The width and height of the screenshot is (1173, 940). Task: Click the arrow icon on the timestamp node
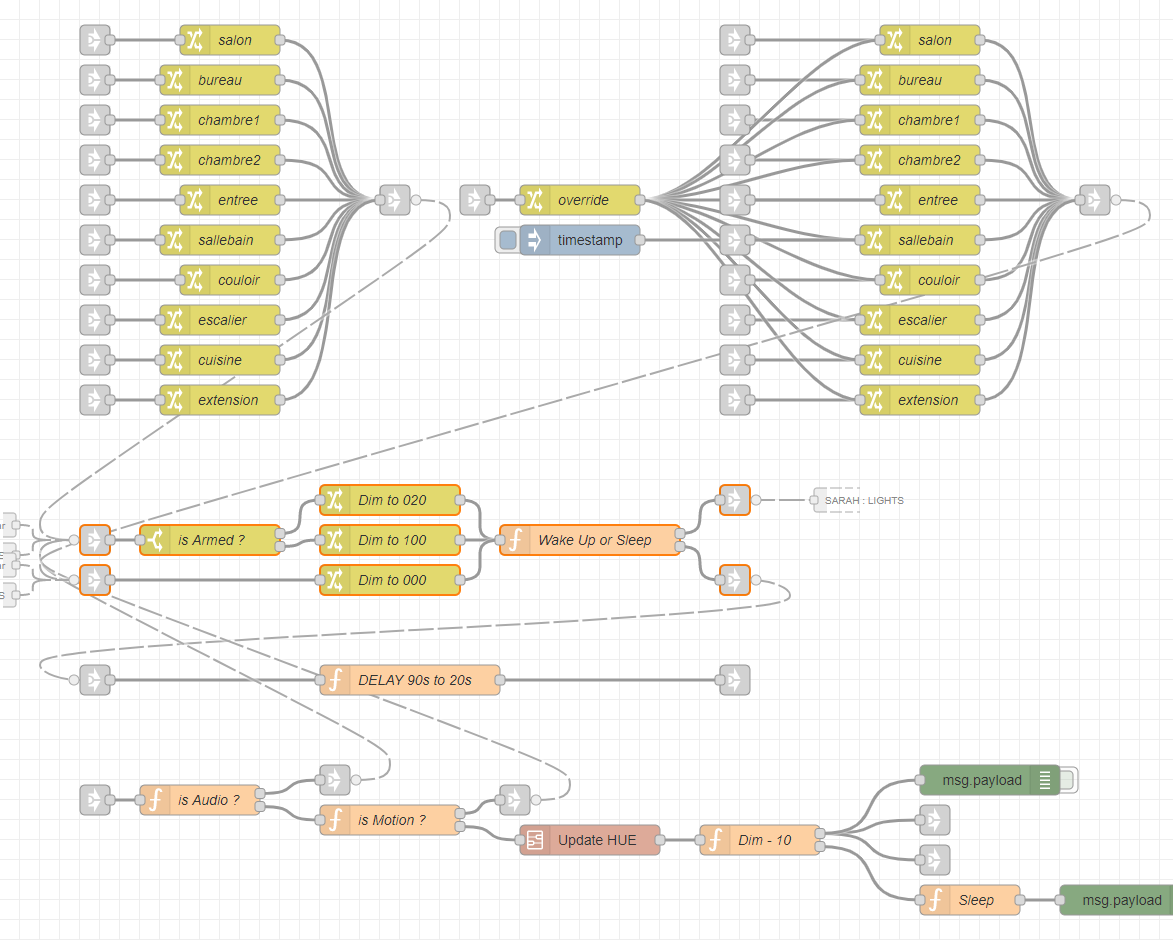pyautogui.click(x=534, y=240)
